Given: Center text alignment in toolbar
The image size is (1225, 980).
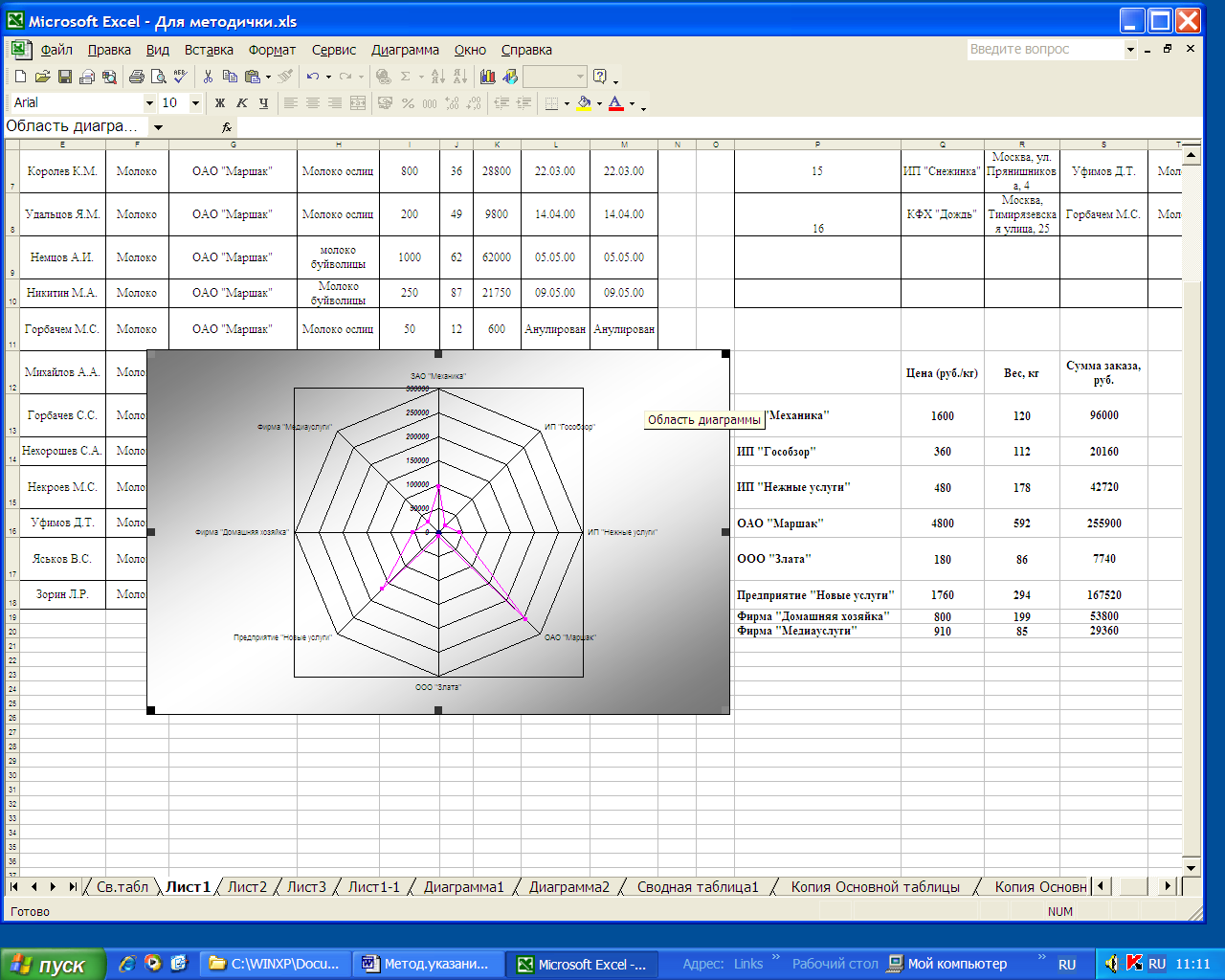Looking at the screenshot, I should pyautogui.click(x=313, y=102).
